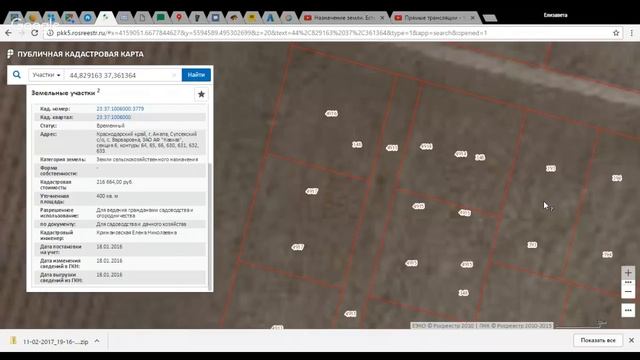Zoom in the map with plus button
Viewport: 640px width, 360px height.
[628, 272]
